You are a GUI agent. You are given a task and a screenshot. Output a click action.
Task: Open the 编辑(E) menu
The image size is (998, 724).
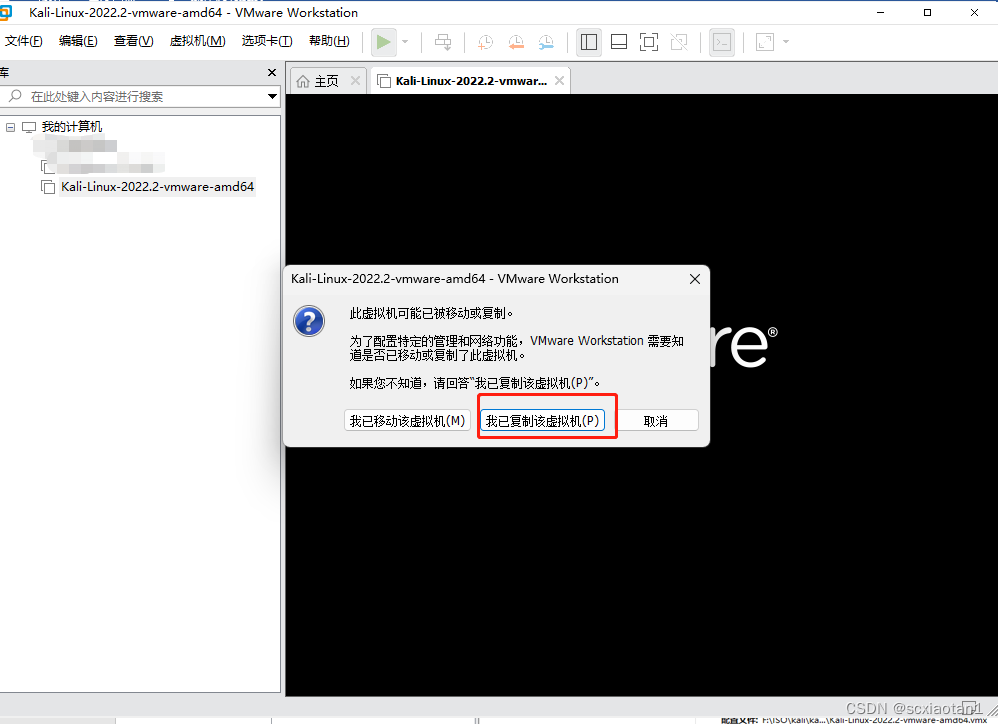[78, 41]
